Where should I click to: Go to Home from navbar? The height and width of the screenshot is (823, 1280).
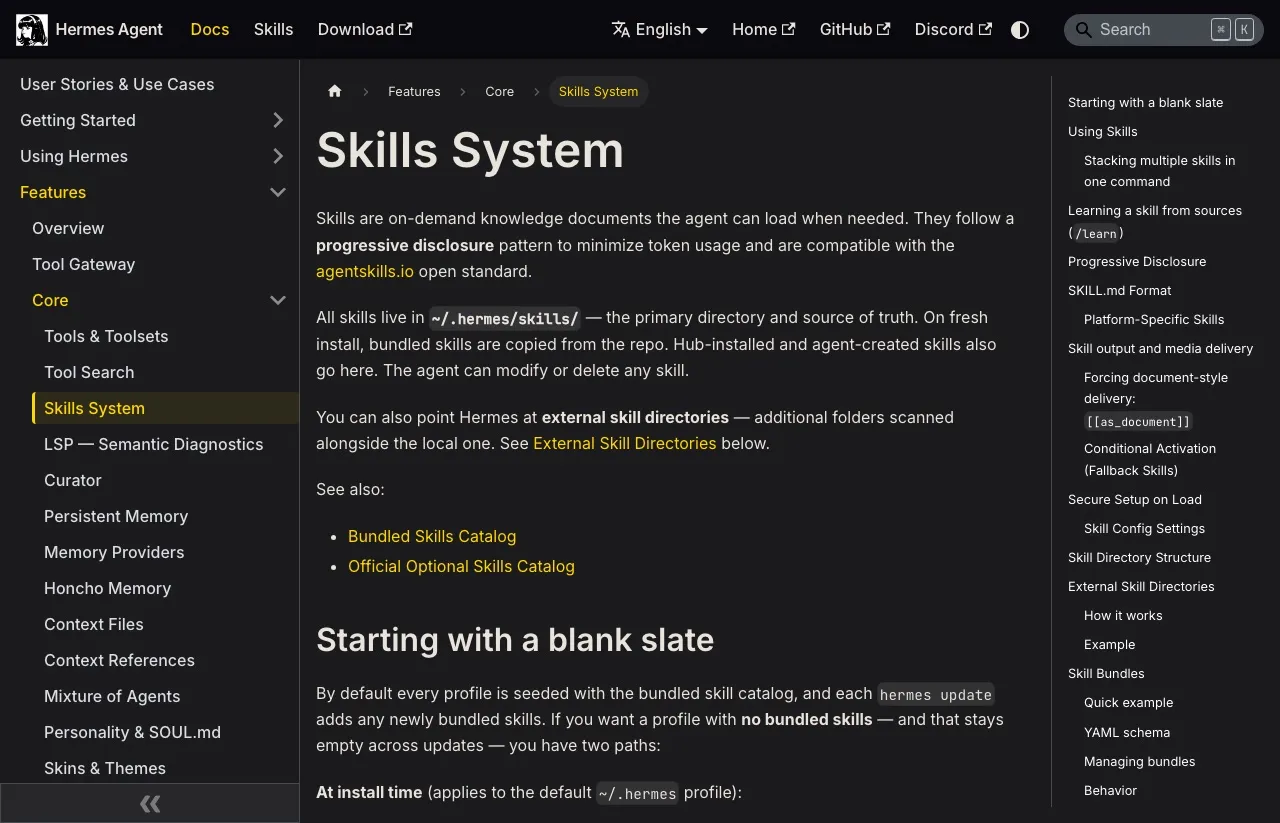pyautogui.click(x=764, y=30)
